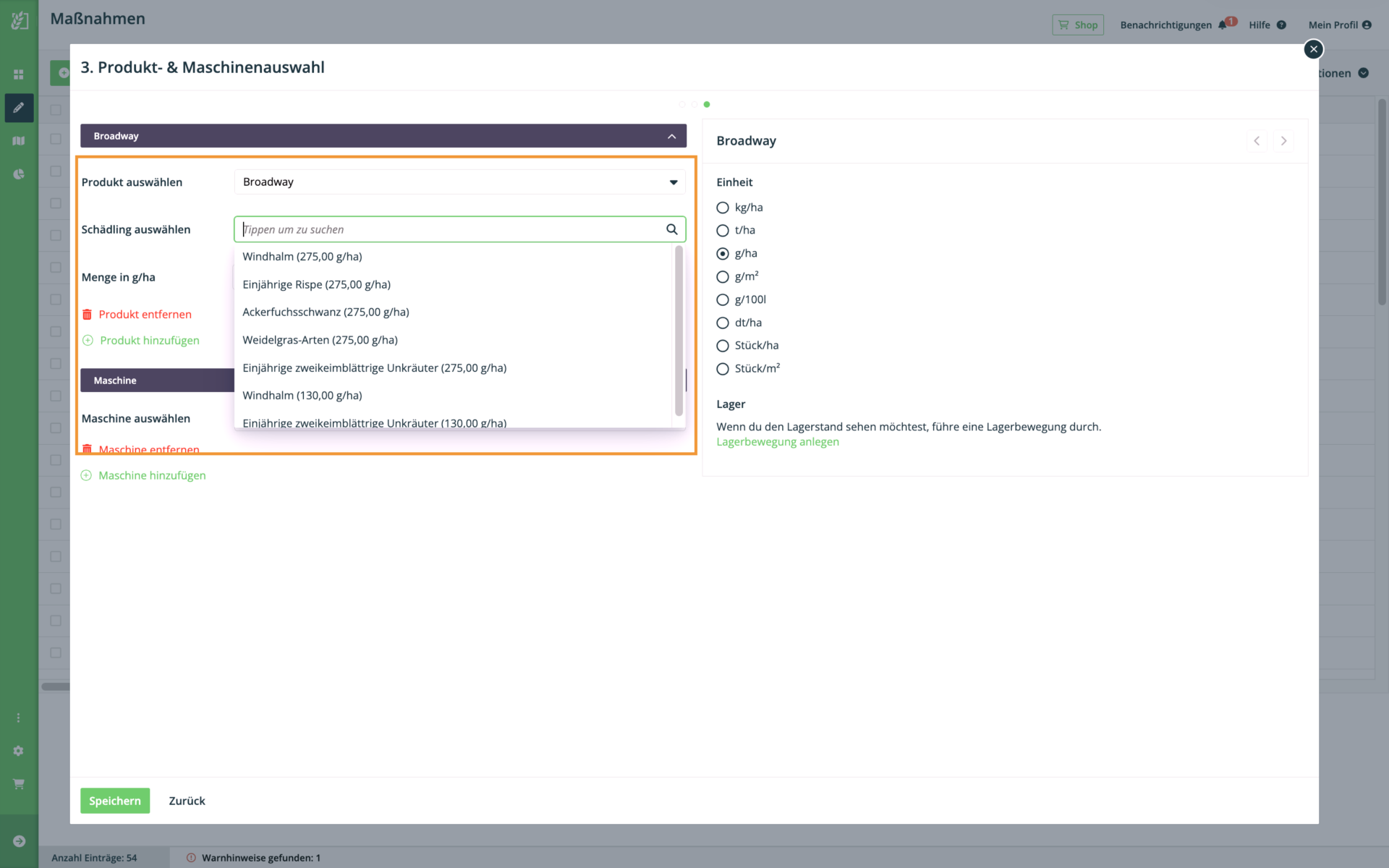This screenshot has height=868, width=1389.
Task: Click the Maschine hinzufügen link
Action: [152, 475]
